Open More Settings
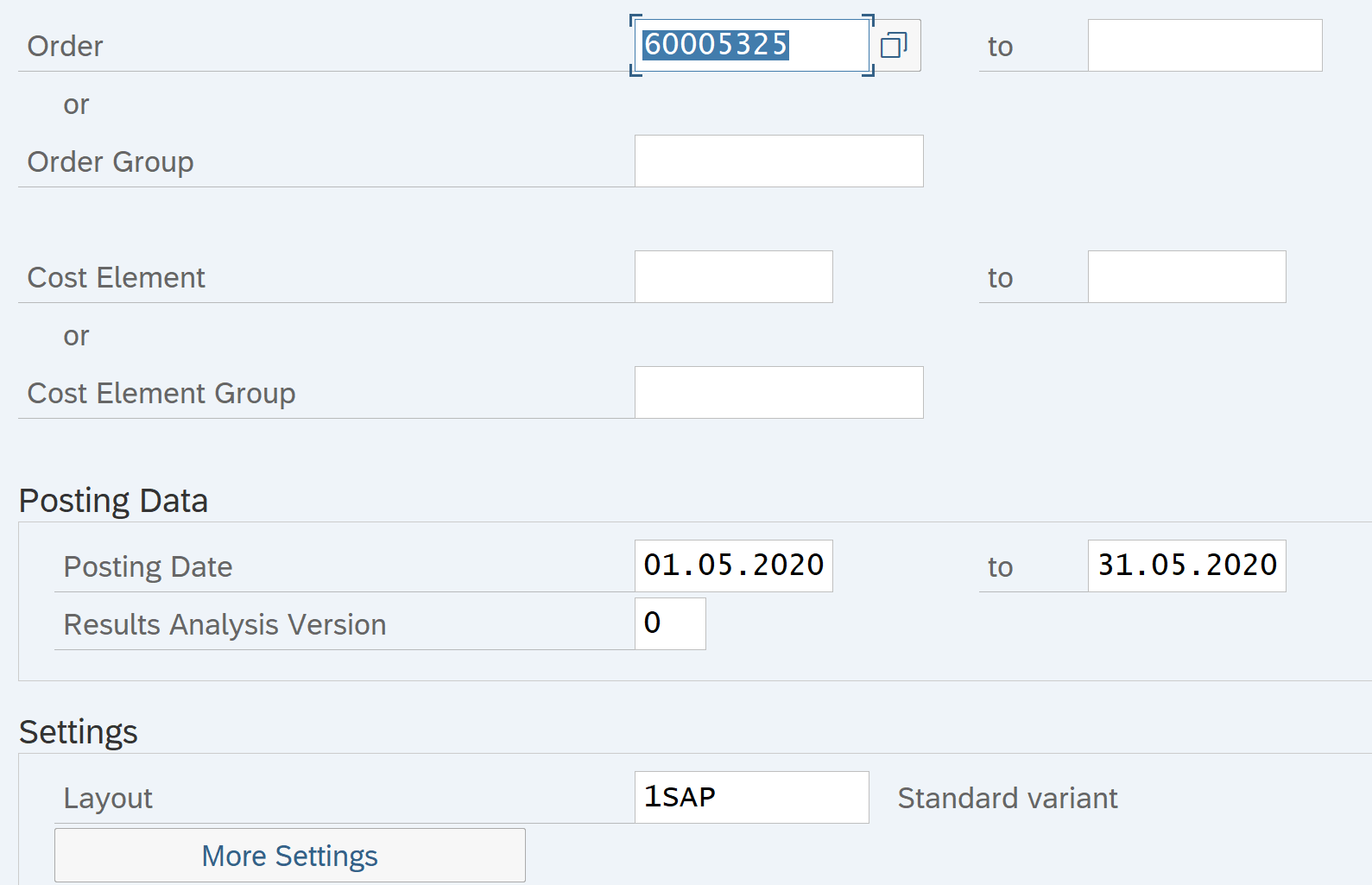 tap(289, 856)
